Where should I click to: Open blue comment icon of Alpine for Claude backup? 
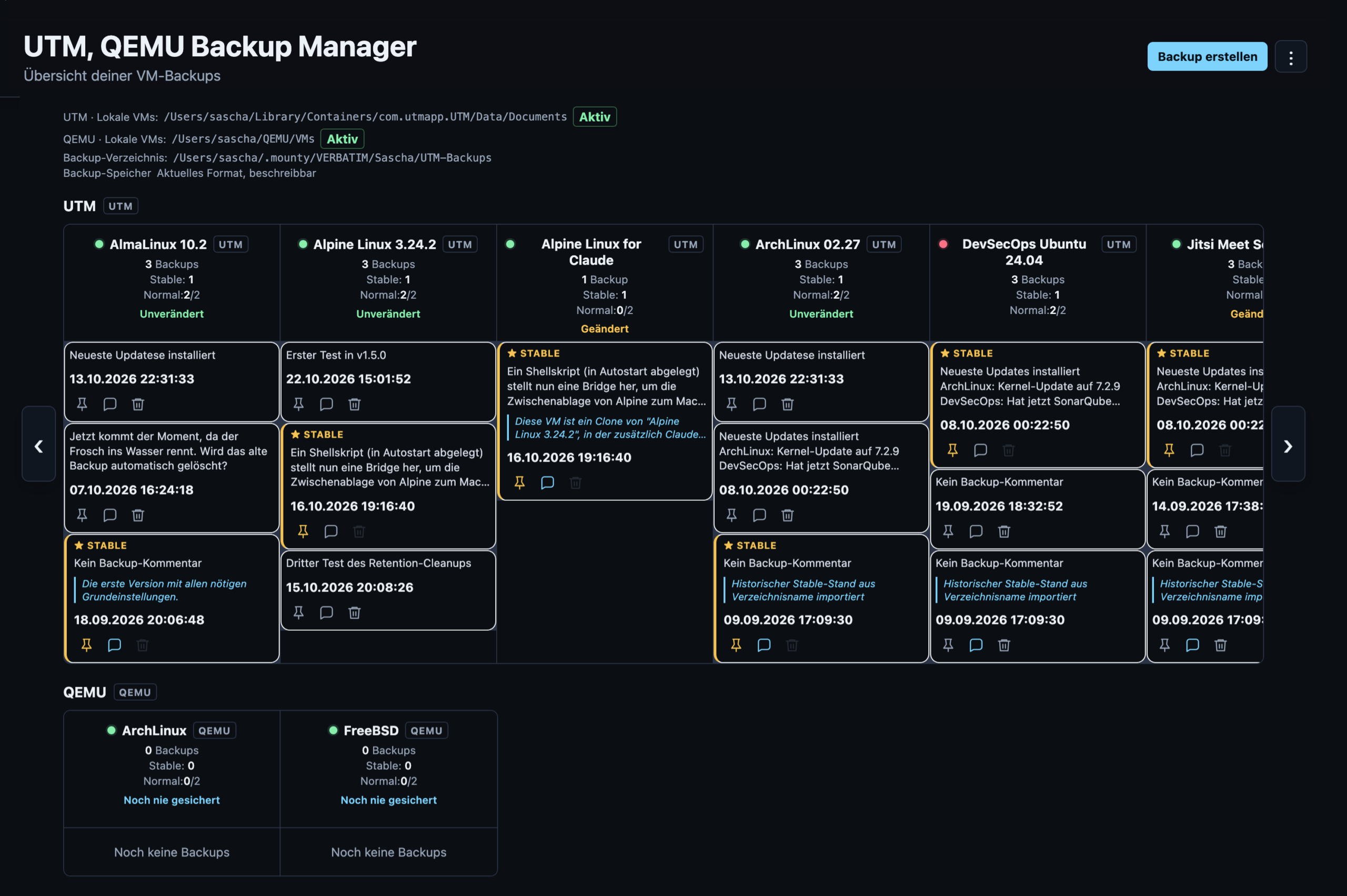click(548, 482)
